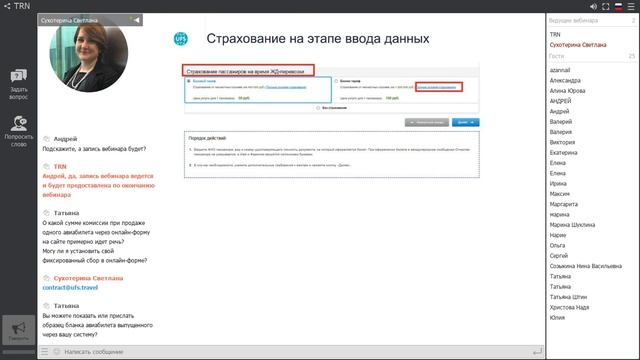Select guest Александра in the list

click(x=565, y=80)
